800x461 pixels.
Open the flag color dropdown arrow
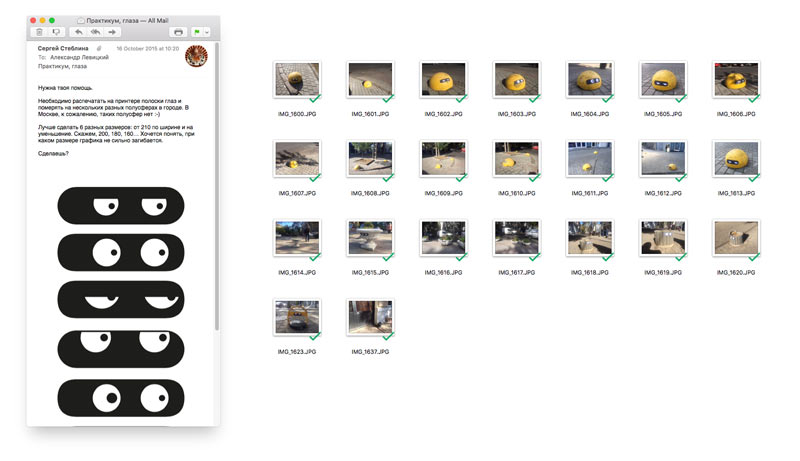[207, 32]
